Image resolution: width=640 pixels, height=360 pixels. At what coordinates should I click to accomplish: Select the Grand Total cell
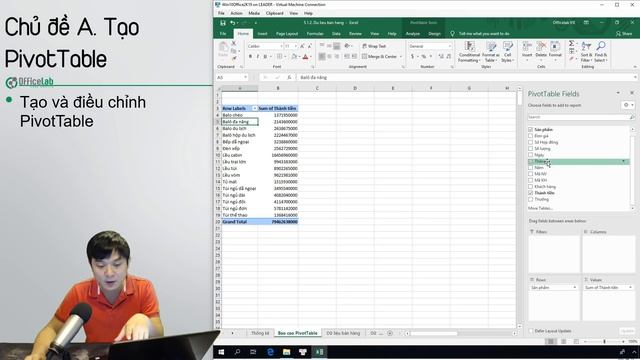click(240, 222)
